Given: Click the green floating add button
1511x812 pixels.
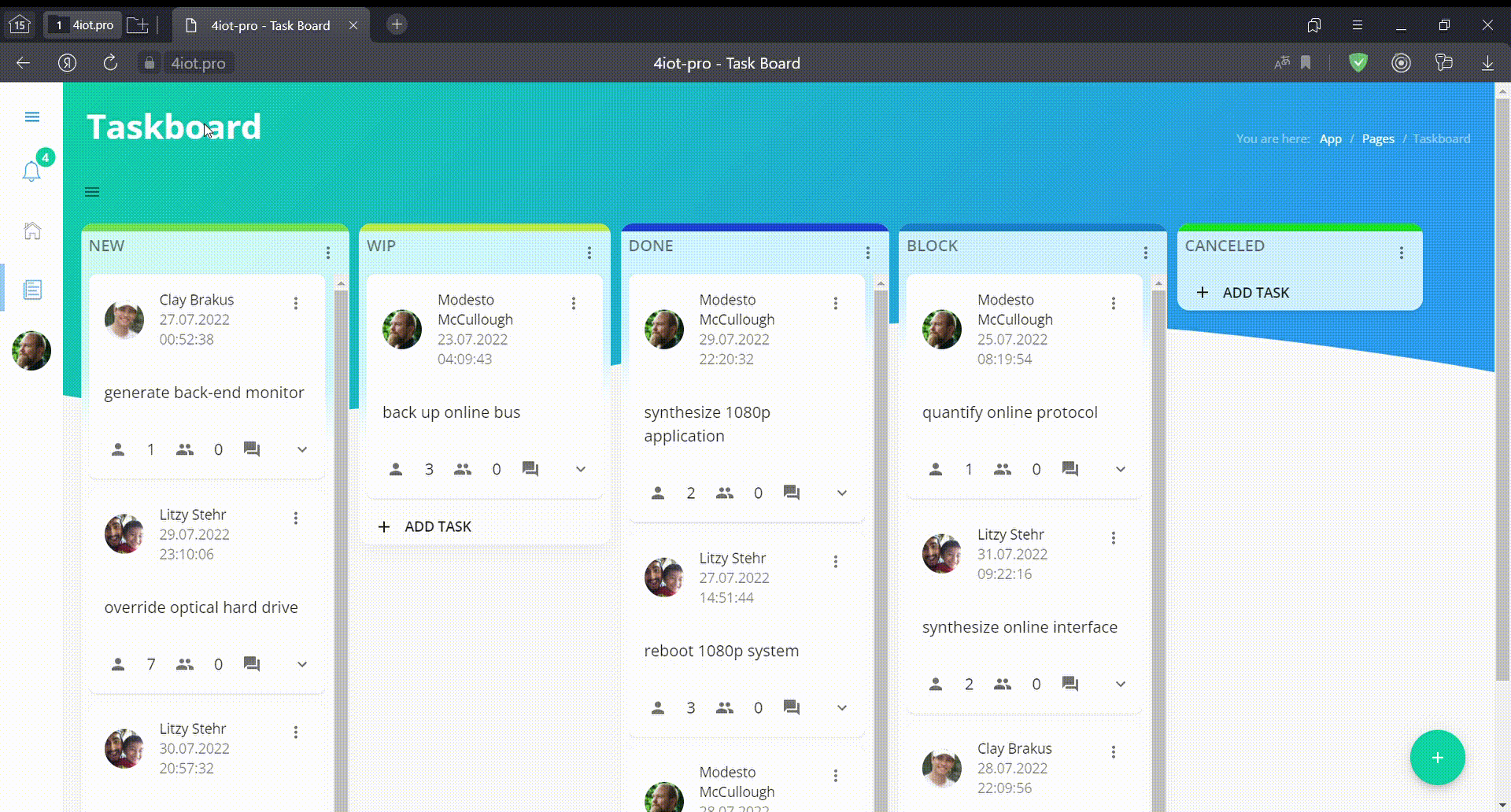Looking at the screenshot, I should (x=1437, y=758).
